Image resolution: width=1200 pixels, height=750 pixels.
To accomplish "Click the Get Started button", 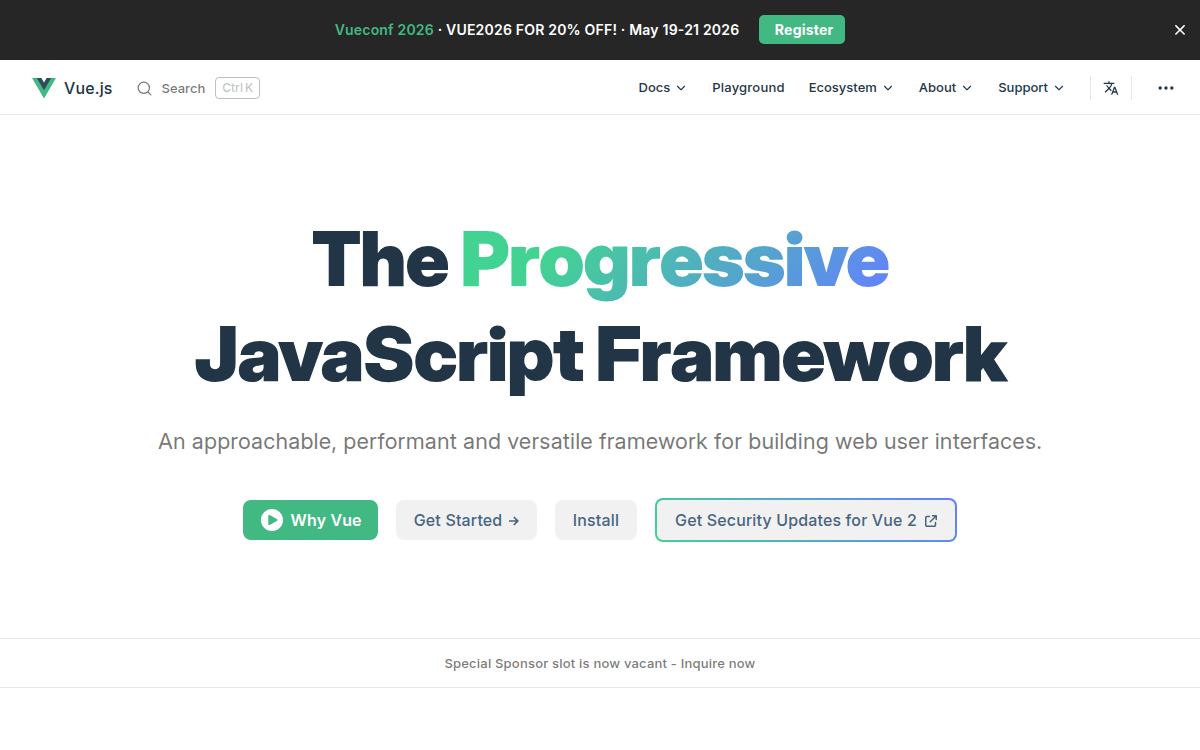I will pos(466,520).
